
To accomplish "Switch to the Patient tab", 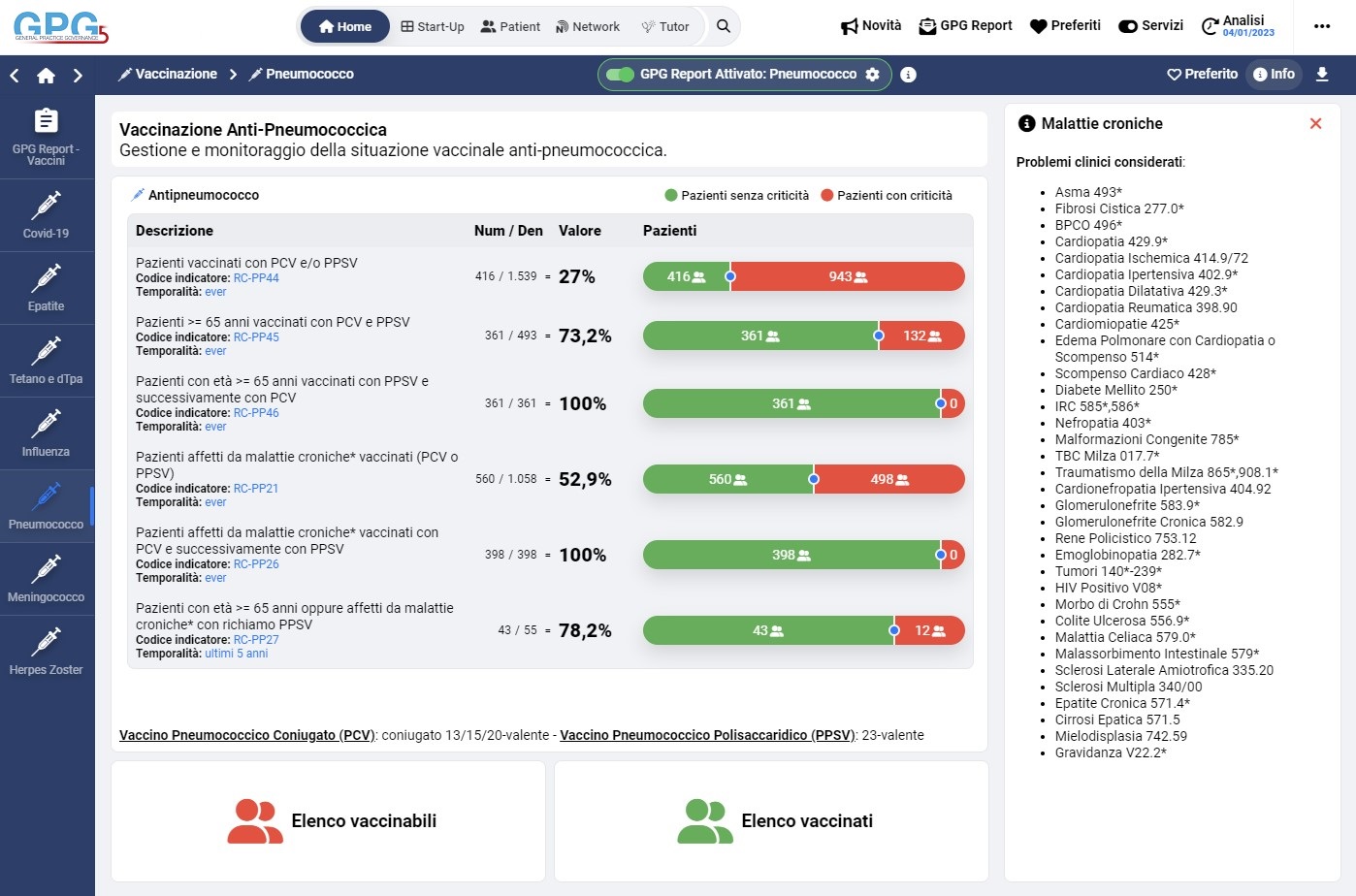I will [x=510, y=26].
